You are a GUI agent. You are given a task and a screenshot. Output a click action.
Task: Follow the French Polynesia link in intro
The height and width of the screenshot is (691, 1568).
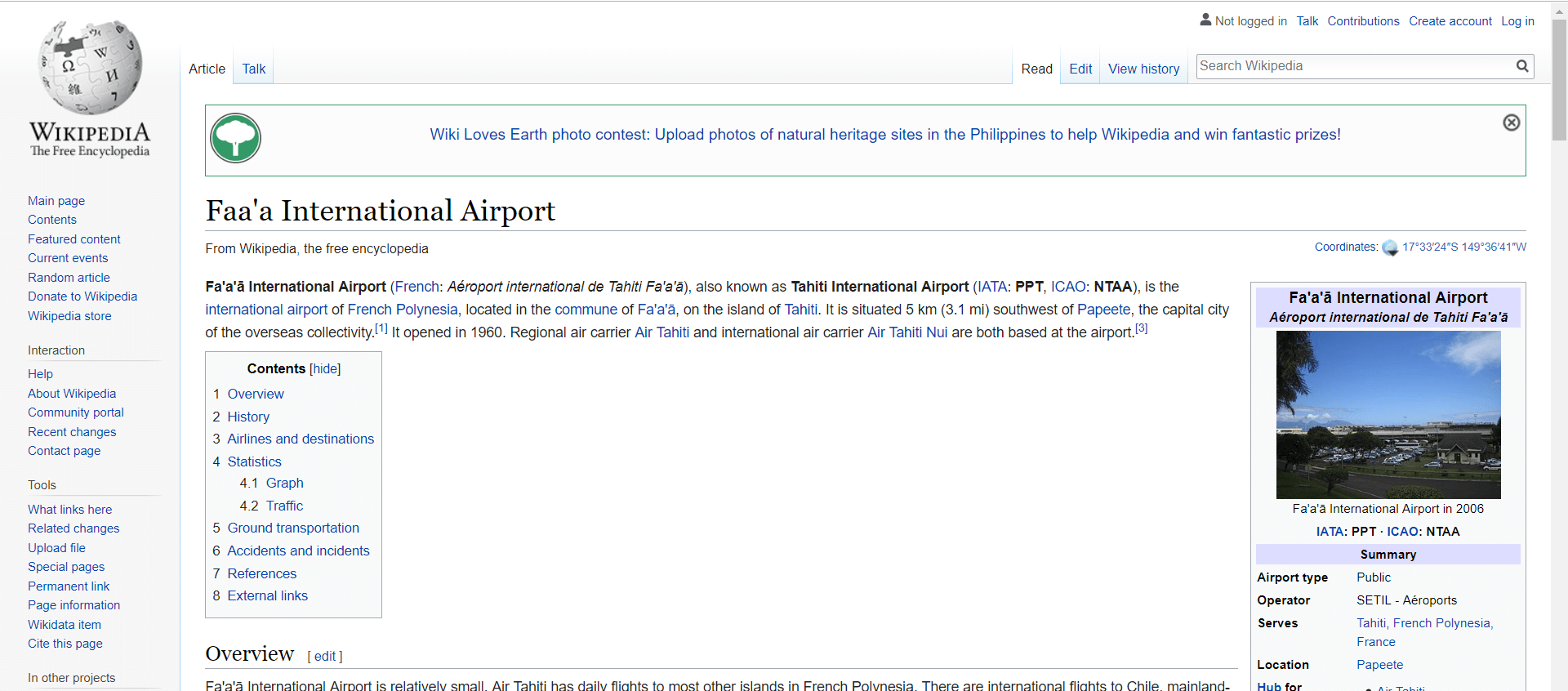coord(403,310)
